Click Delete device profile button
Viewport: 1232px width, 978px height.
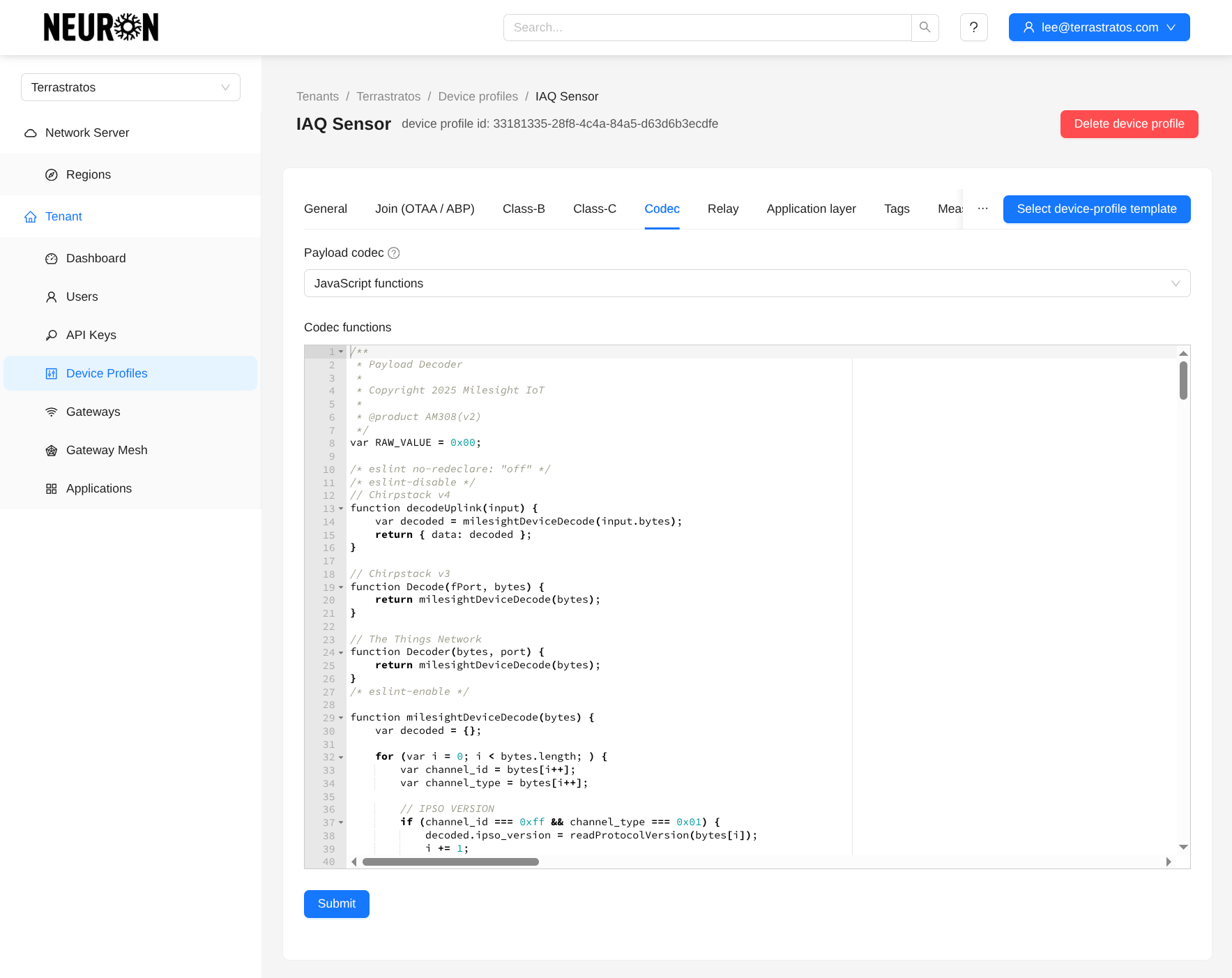[x=1129, y=124]
